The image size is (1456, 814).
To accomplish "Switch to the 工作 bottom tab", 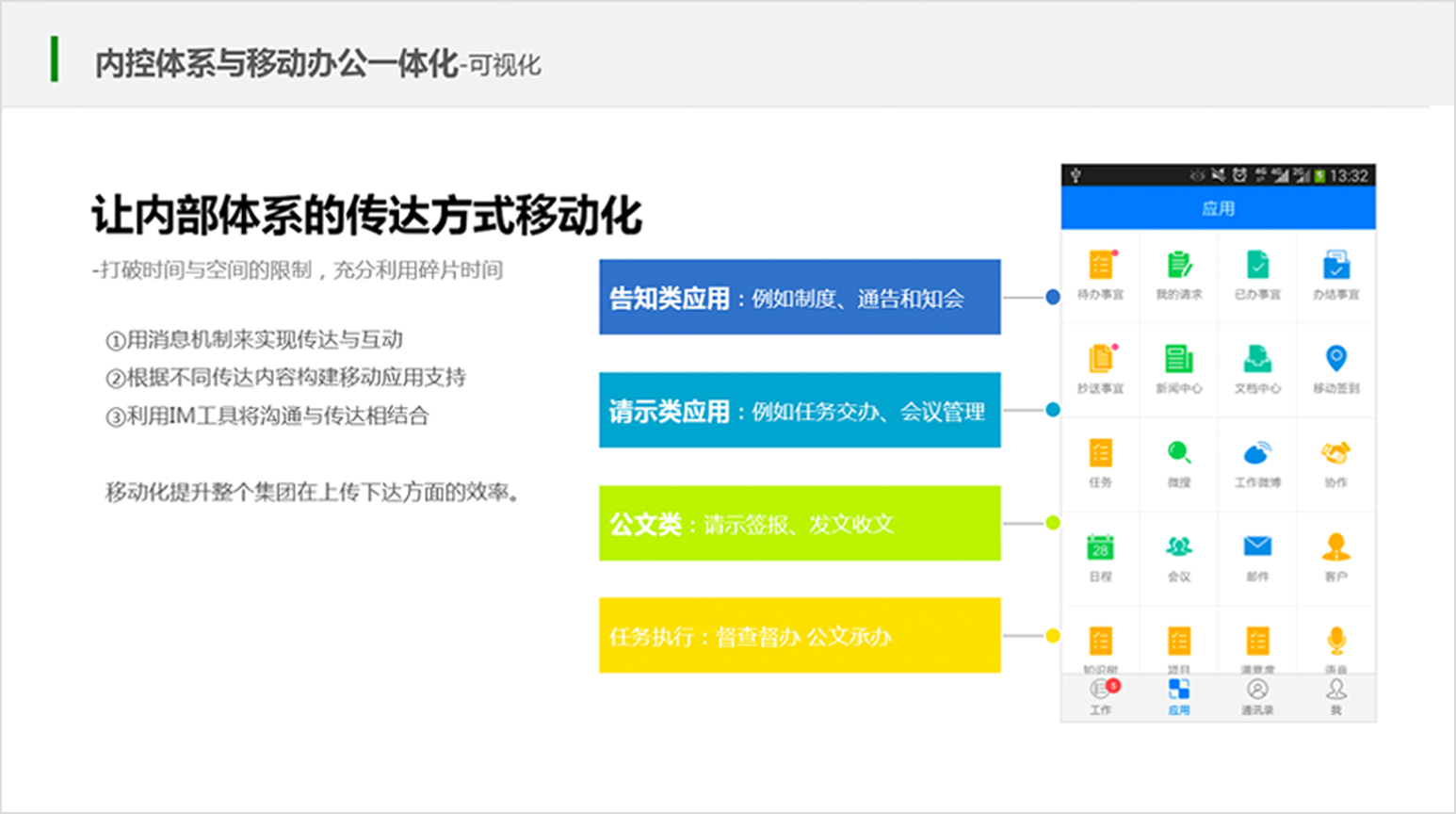I will pos(1100,696).
